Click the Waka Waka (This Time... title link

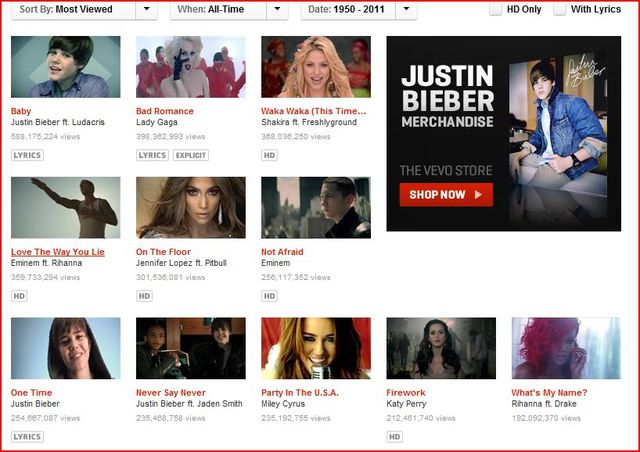[313, 111]
